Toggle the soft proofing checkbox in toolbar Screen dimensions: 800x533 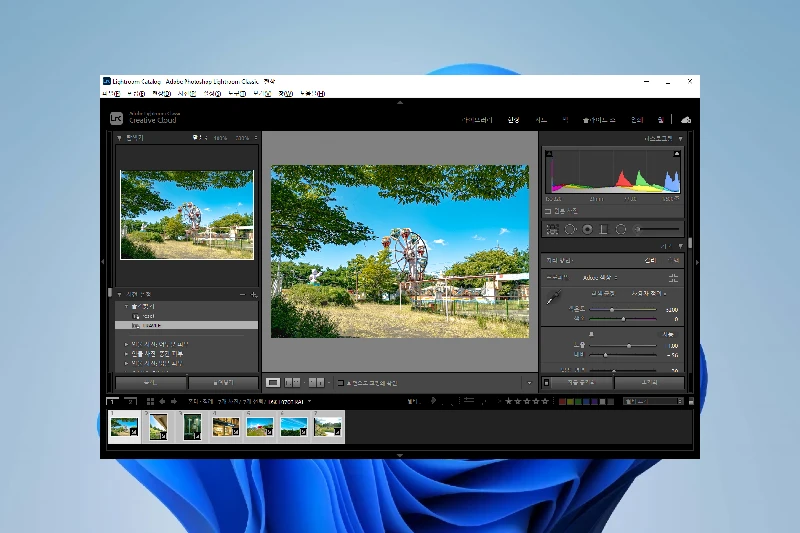pyautogui.click(x=340, y=382)
